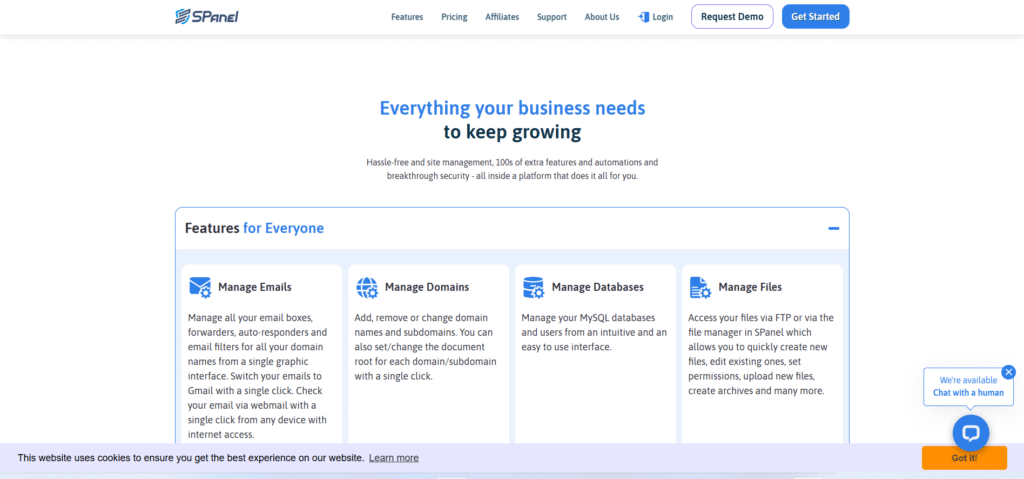Open the Affiliates page
Image resolution: width=1024 pixels, height=479 pixels.
click(502, 17)
